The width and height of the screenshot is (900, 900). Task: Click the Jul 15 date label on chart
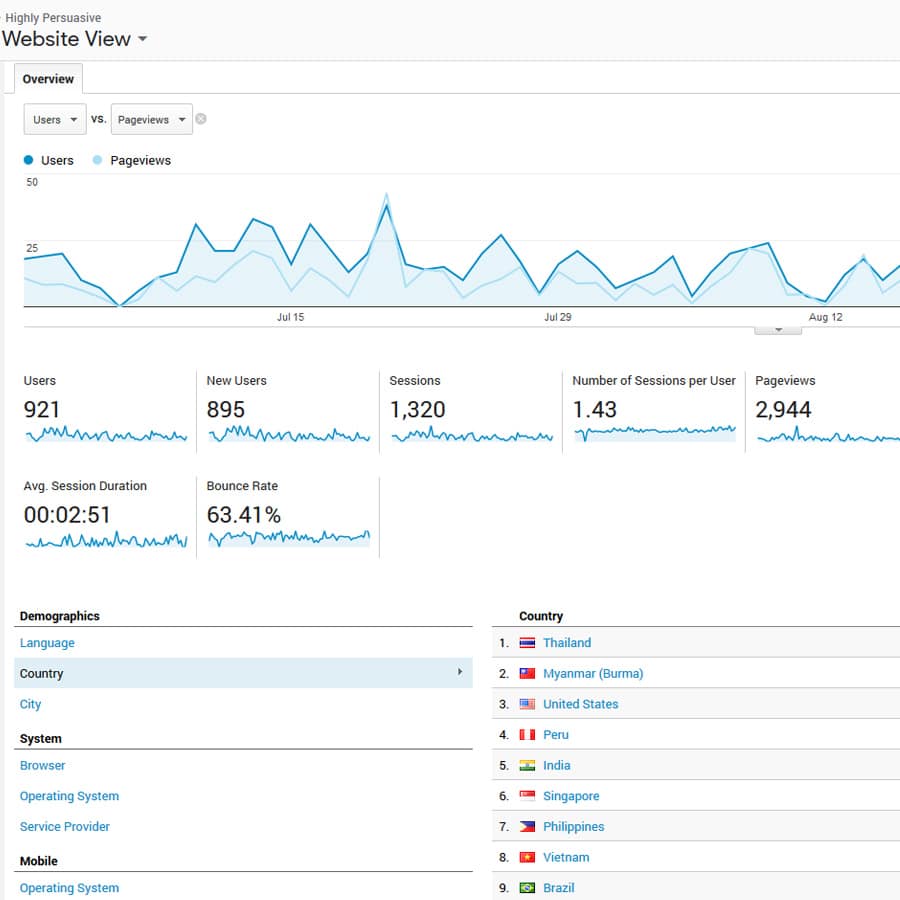pyautogui.click(x=290, y=317)
